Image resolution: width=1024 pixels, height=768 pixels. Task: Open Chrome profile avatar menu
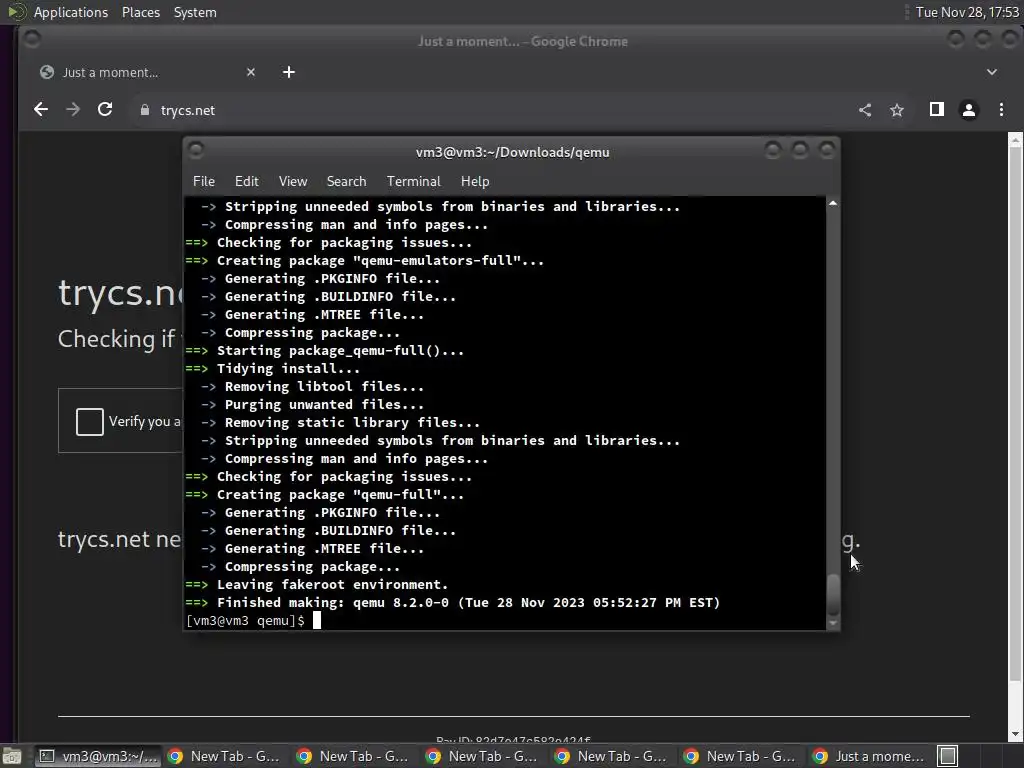pos(968,110)
